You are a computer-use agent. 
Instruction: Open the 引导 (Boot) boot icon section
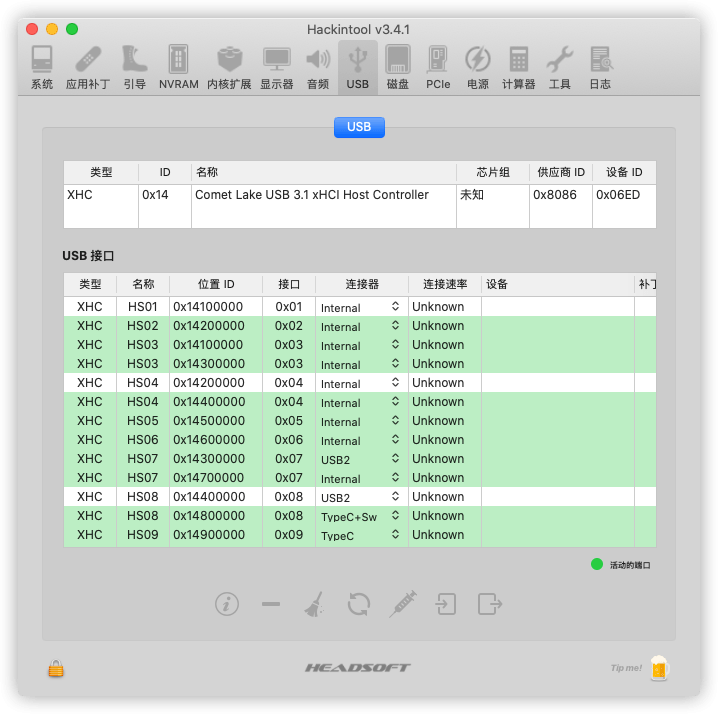[135, 67]
